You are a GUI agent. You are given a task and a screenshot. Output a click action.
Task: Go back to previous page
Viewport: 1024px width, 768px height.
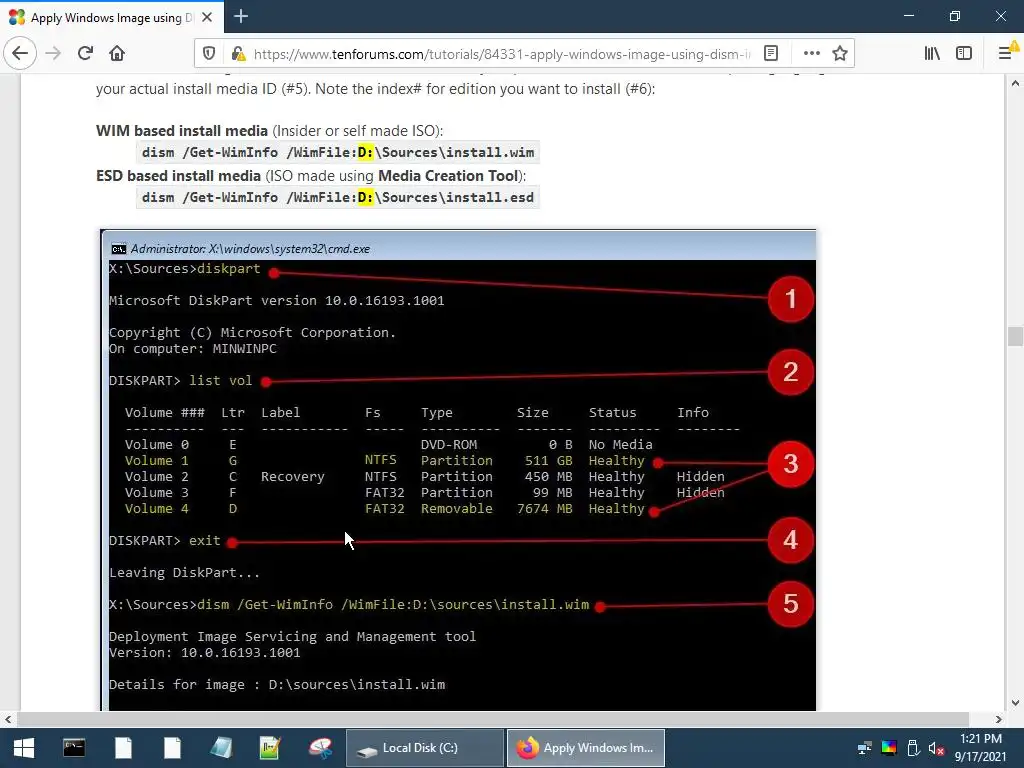[x=20, y=53]
